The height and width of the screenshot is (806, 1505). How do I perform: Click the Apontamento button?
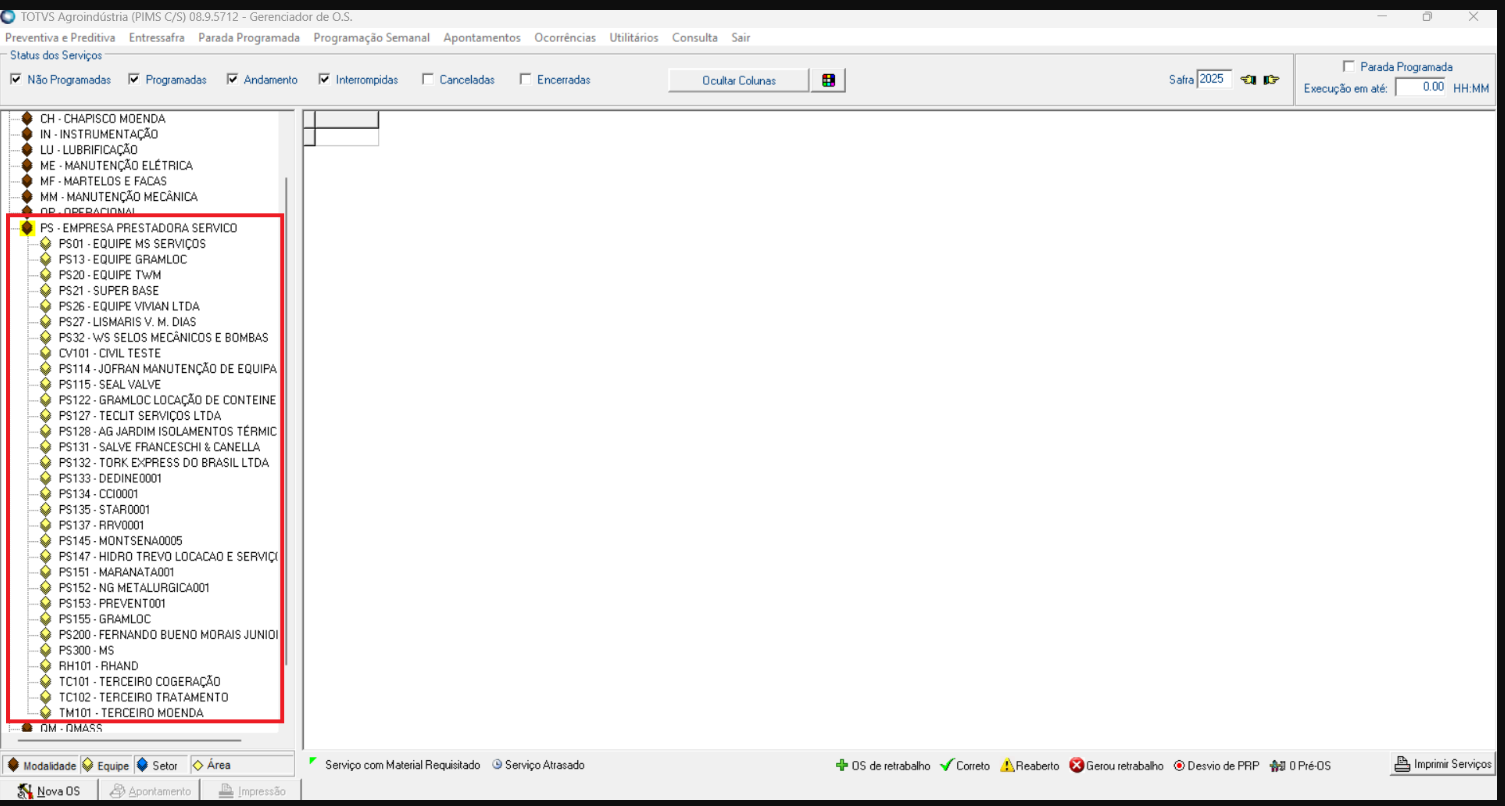tap(150, 791)
